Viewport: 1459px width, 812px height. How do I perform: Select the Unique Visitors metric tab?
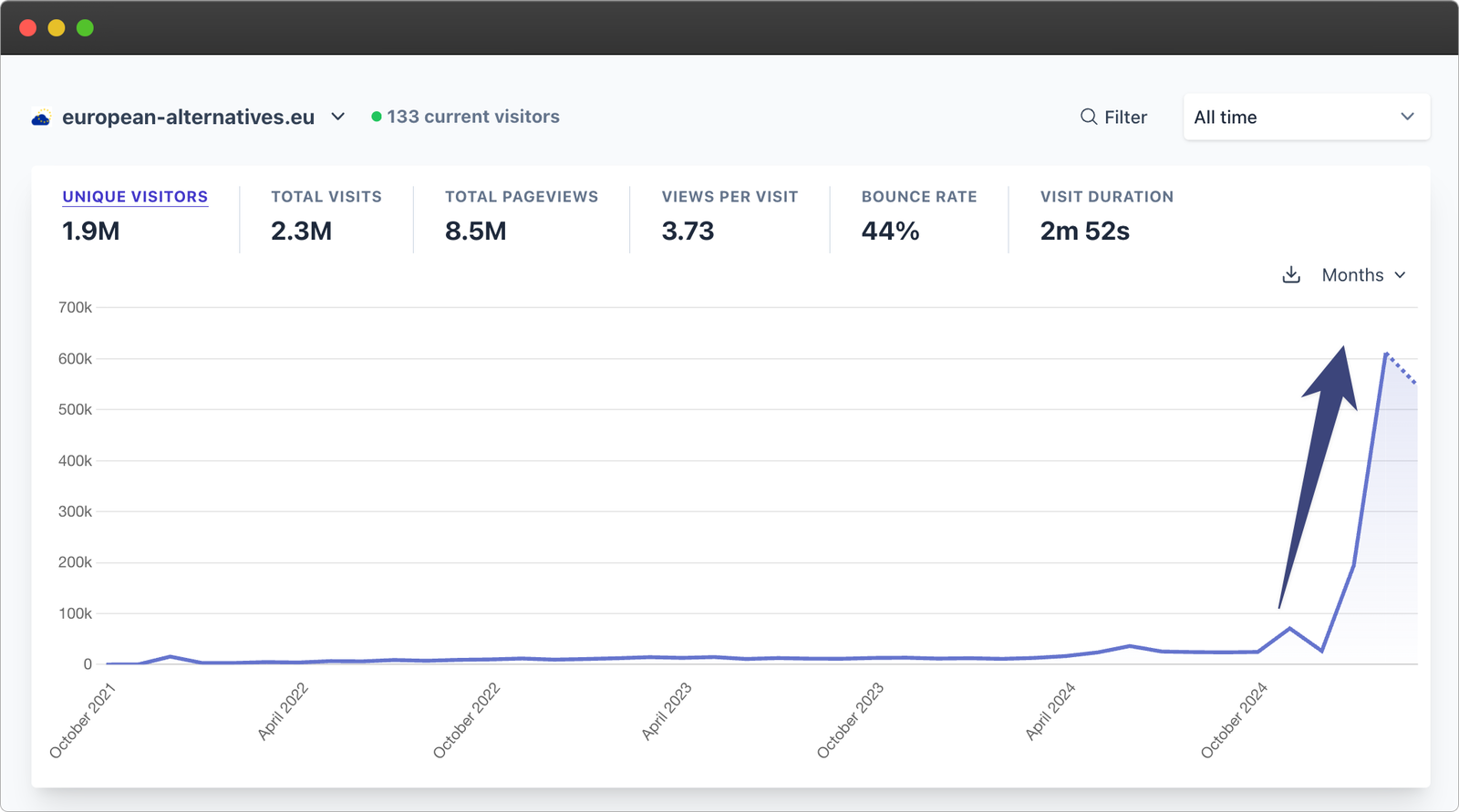135,197
